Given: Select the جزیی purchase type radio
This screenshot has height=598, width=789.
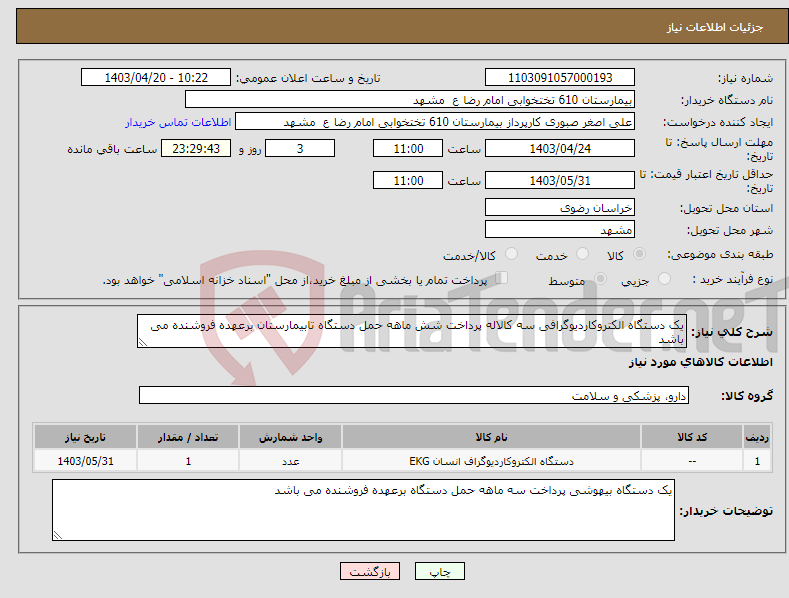Looking at the screenshot, I should pyautogui.click(x=664, y=278).
